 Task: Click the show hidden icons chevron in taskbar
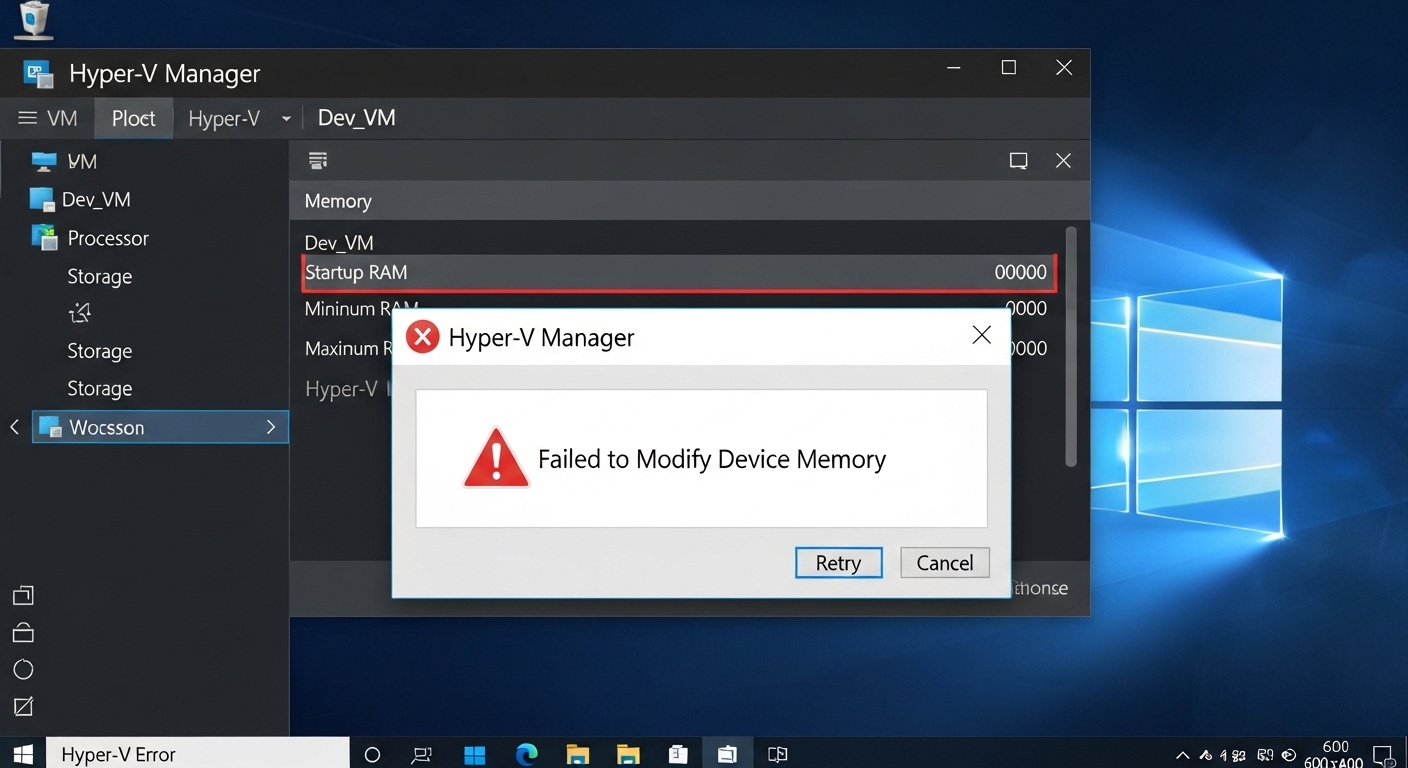tap(1182, 755)
